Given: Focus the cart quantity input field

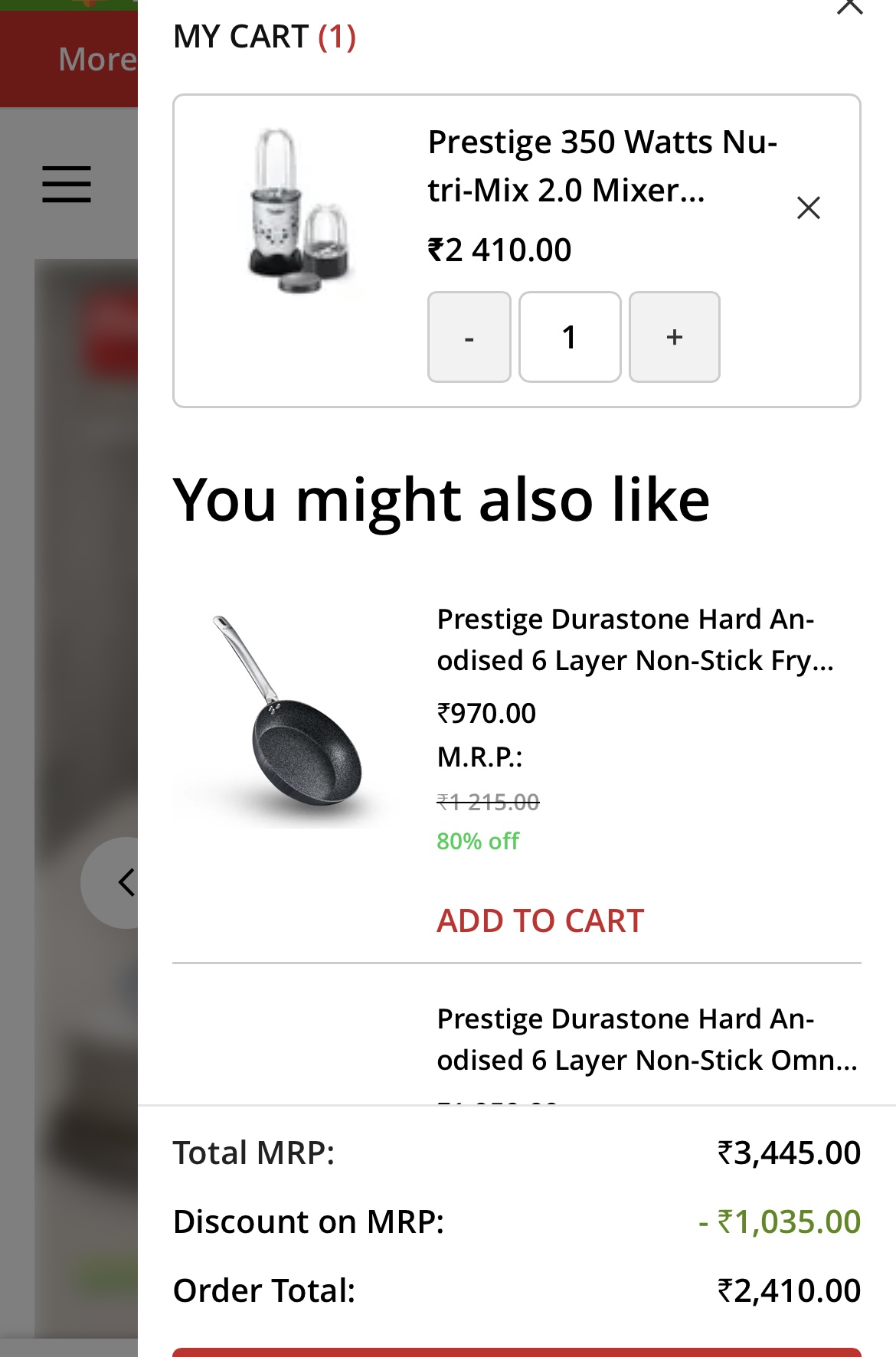Looking at the screenshot, I should [x=569, y=337].
